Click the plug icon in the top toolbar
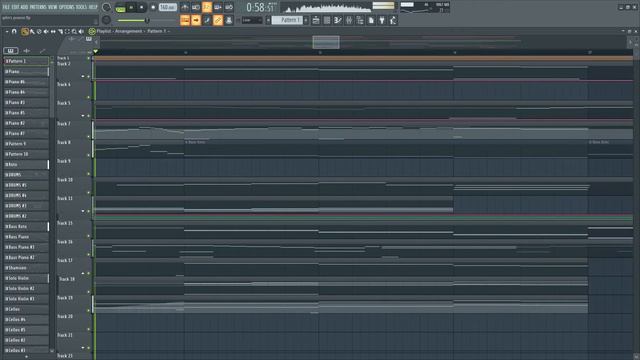Image resolution: width=640 pixels, height=360 pixels. [x=382, y=20]
